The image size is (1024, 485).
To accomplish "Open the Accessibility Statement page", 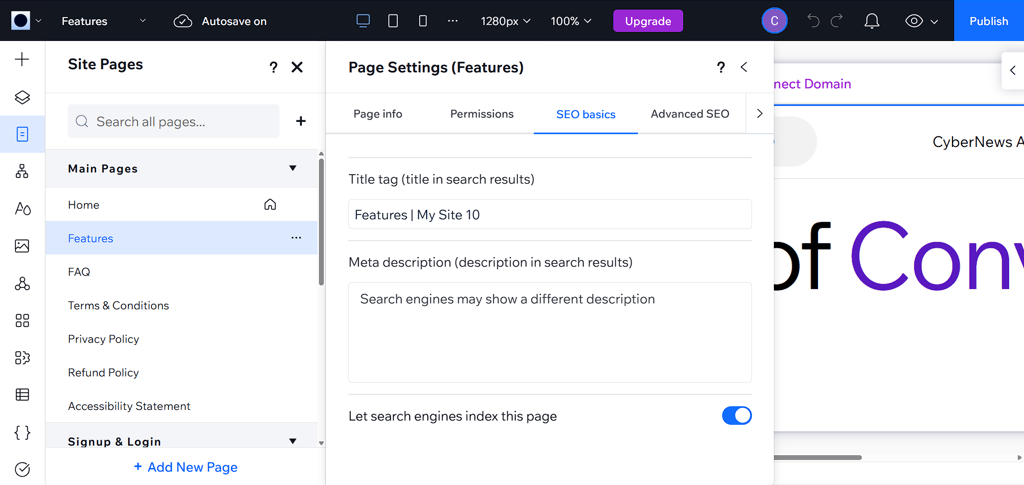I will [x=182, y=406].
